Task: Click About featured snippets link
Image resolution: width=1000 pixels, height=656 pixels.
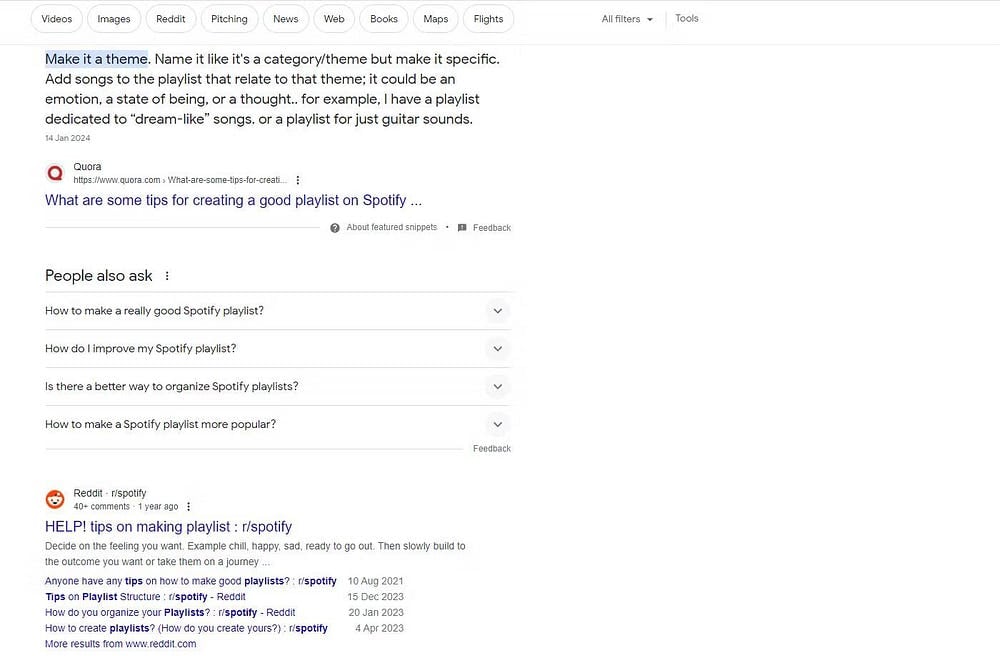Action: (392, 228)
